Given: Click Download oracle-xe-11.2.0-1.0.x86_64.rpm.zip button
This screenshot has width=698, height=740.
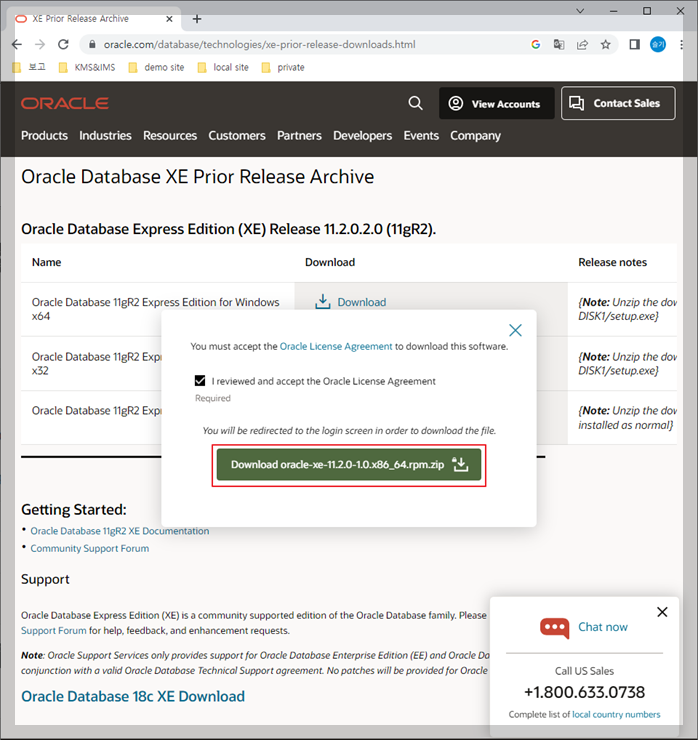Looking at the screenshot, I should tap(349, 465).
